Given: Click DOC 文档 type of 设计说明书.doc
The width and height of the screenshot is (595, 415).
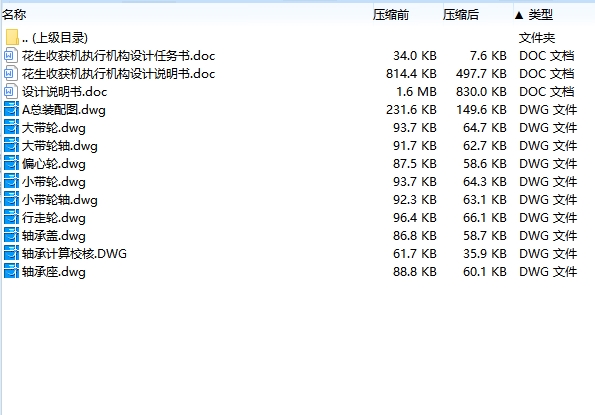Looking at the screenshot, I should tap(546, 92).
